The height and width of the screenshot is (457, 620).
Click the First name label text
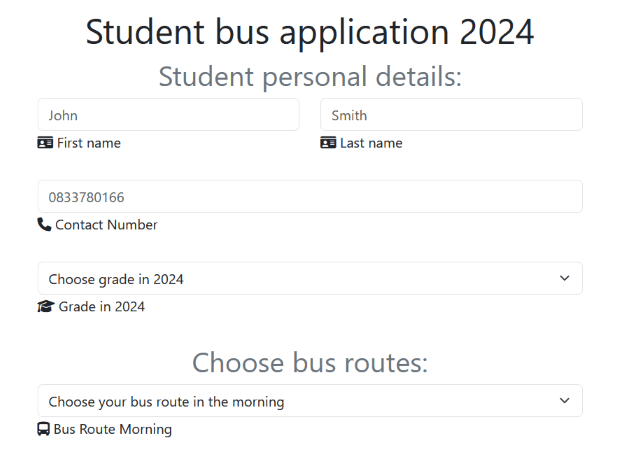(89, 143)
